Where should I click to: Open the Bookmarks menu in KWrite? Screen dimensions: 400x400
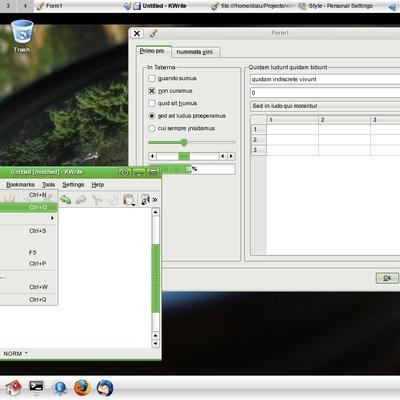[20, 184]
